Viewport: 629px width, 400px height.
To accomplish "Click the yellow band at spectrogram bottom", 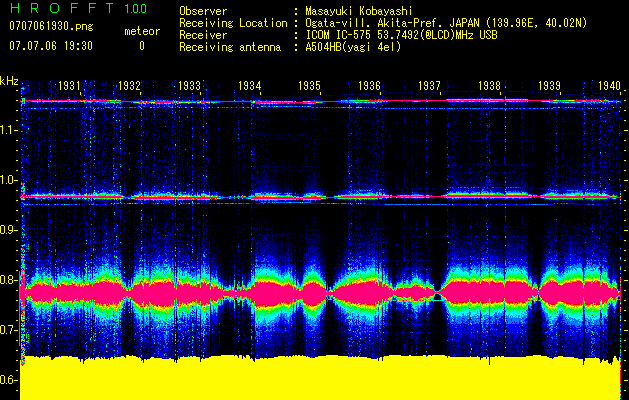I will (320, 380).
